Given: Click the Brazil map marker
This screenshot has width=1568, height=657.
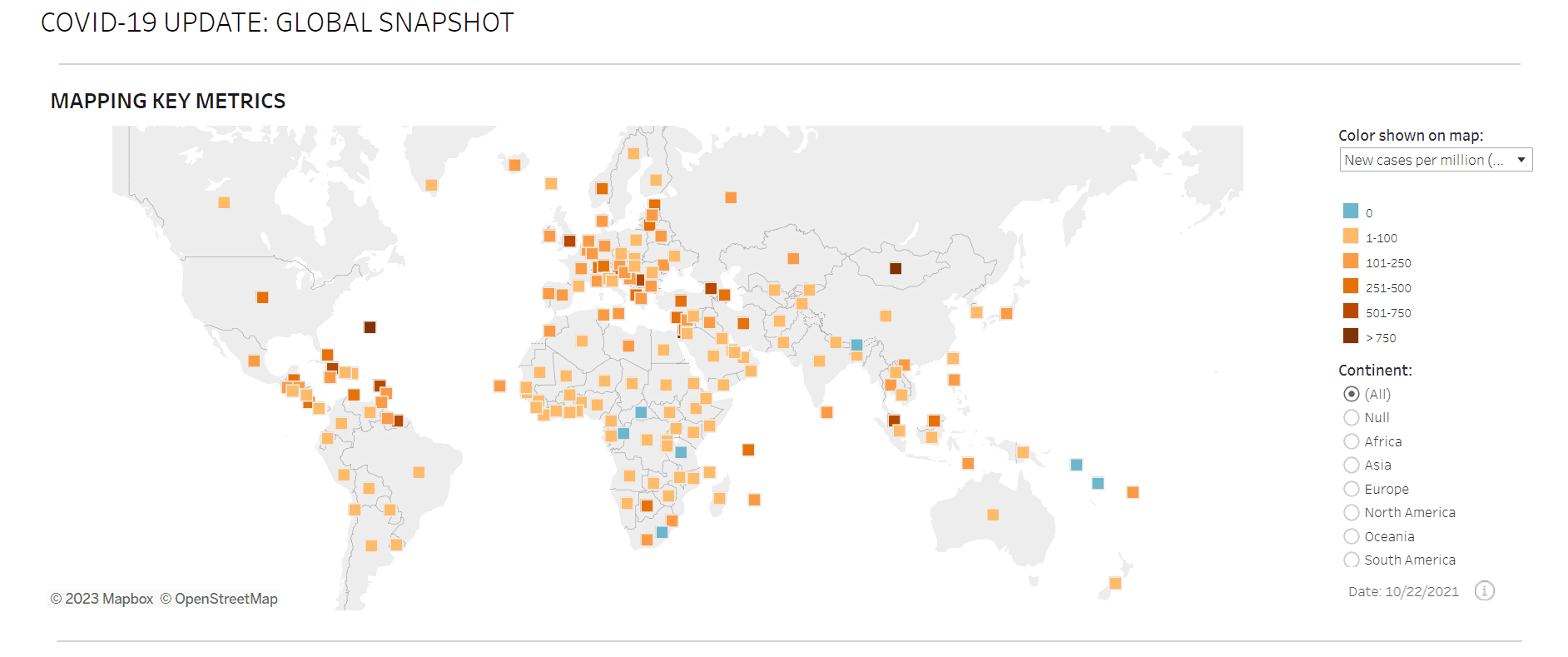Looking at the screenshot, I should 419,472.
